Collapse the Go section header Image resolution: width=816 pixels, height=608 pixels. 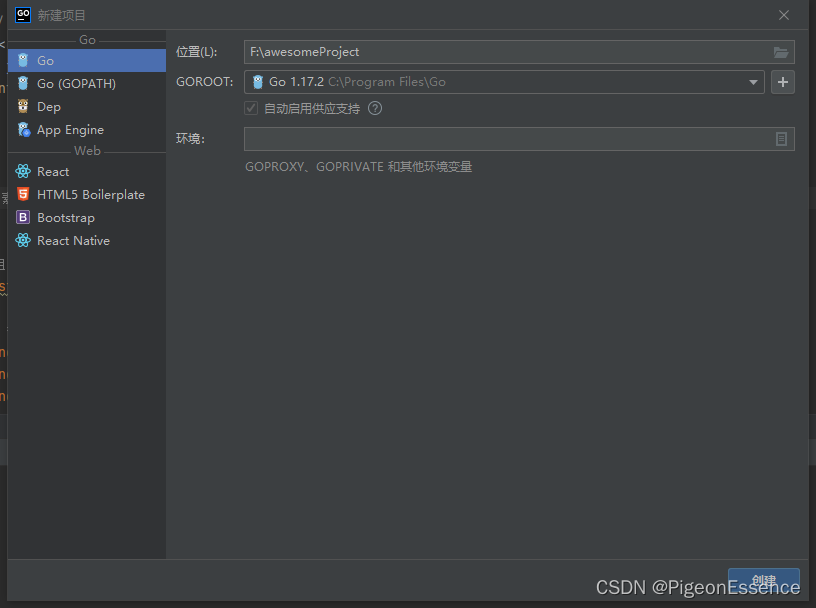pyautogui.click(x=87, y=39)
